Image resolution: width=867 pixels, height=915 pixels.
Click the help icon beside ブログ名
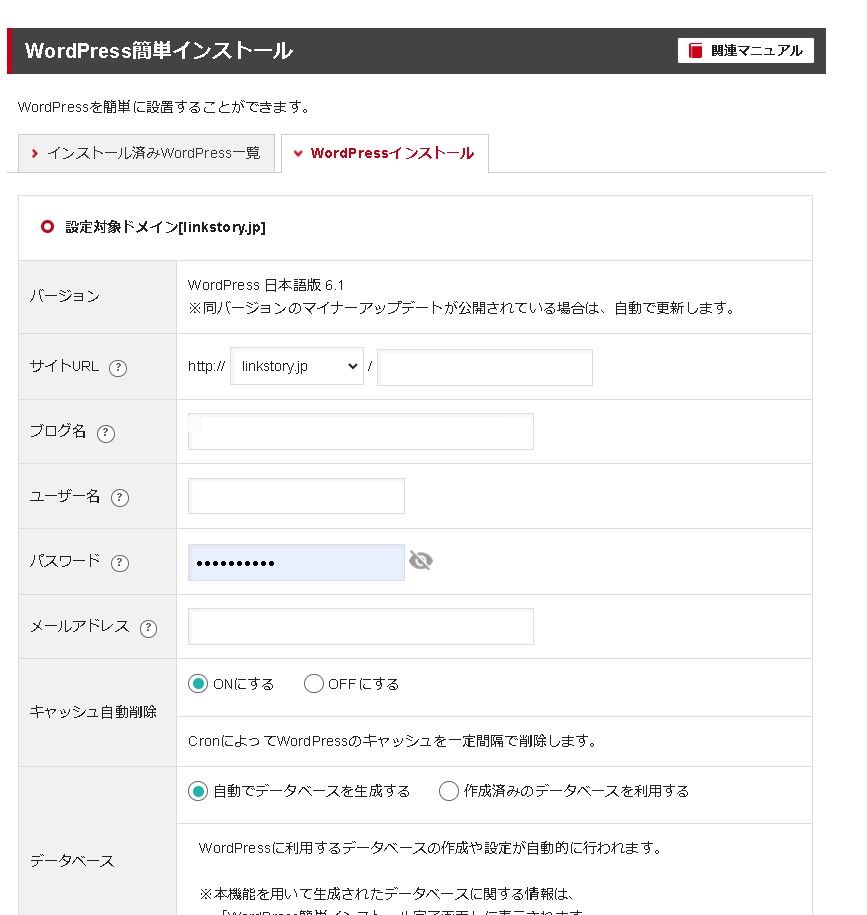click(x=106, y=433)
